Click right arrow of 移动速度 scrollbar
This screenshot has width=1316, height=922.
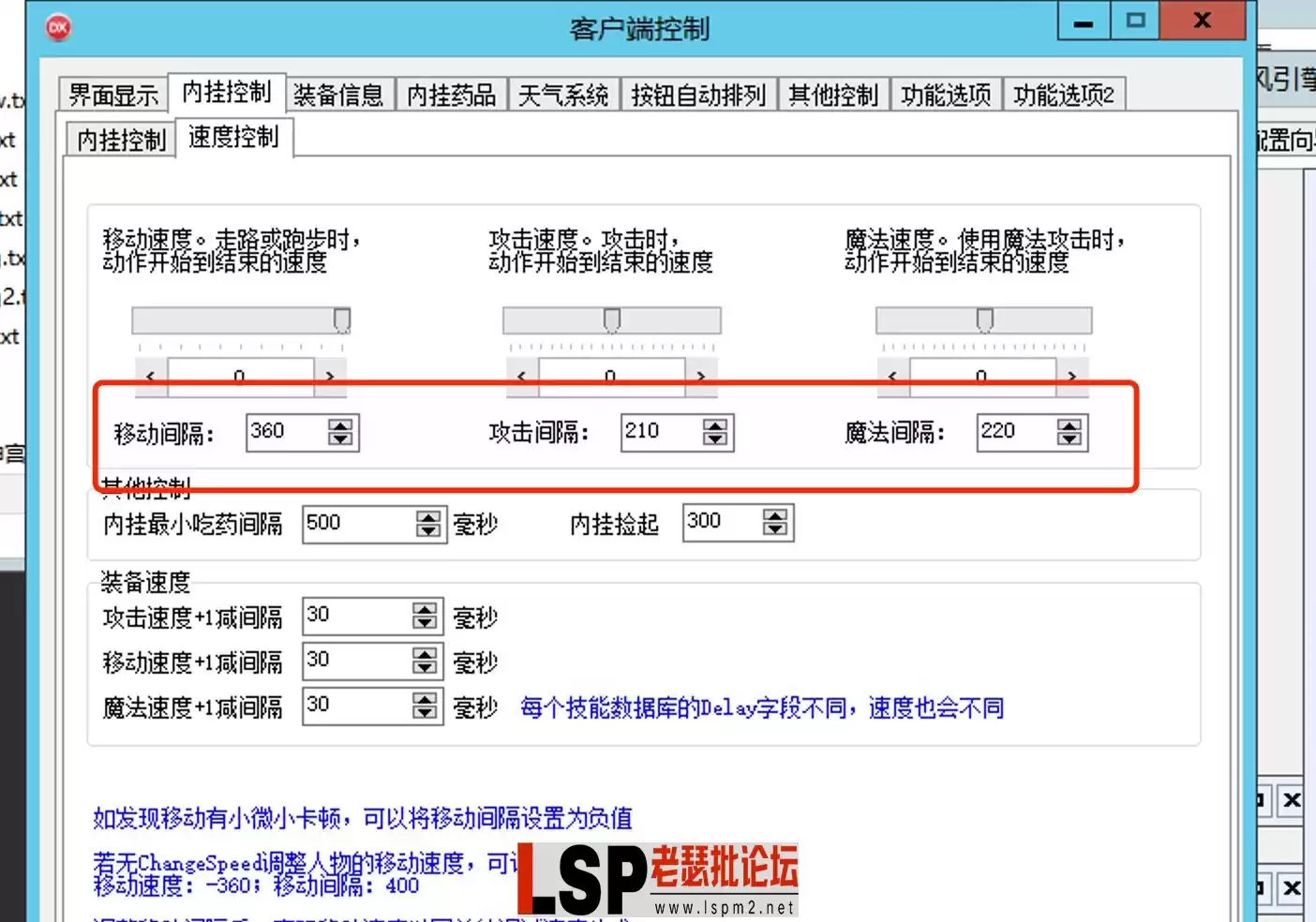click(x=329, y=376)
